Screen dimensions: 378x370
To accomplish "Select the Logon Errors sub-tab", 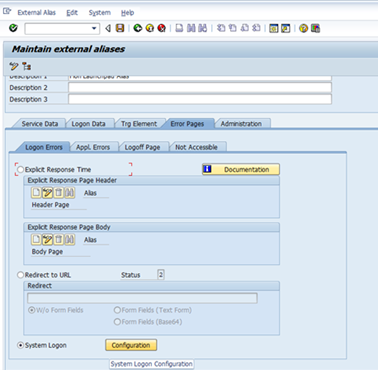I will point(44,147).
